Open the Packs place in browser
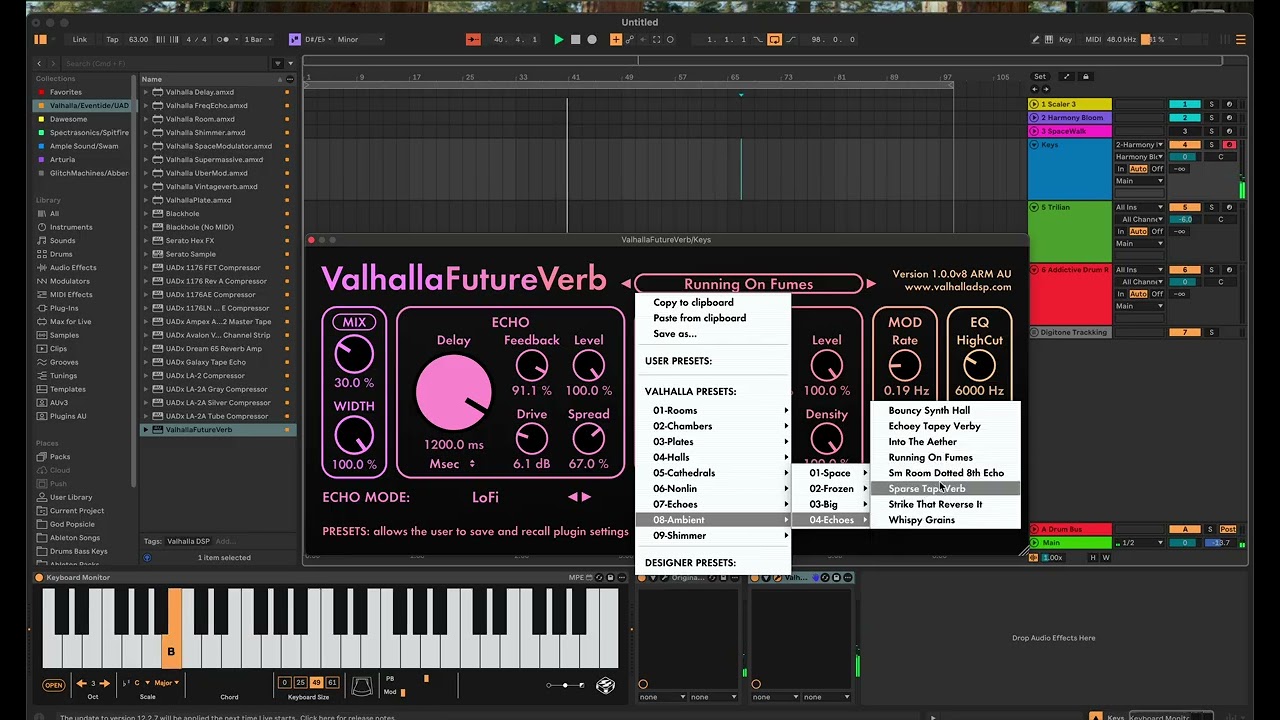The image size is (1280, 720). tap(60, 456)
